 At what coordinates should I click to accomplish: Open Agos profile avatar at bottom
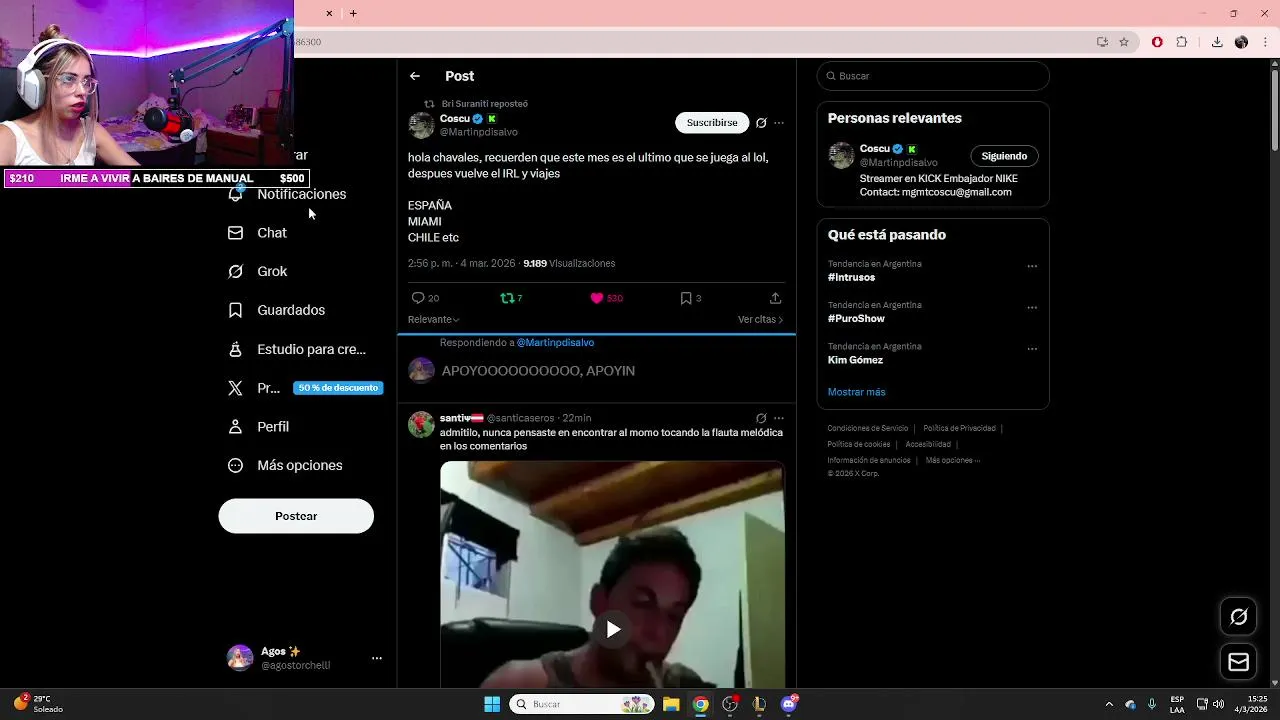tap(240, 658)
